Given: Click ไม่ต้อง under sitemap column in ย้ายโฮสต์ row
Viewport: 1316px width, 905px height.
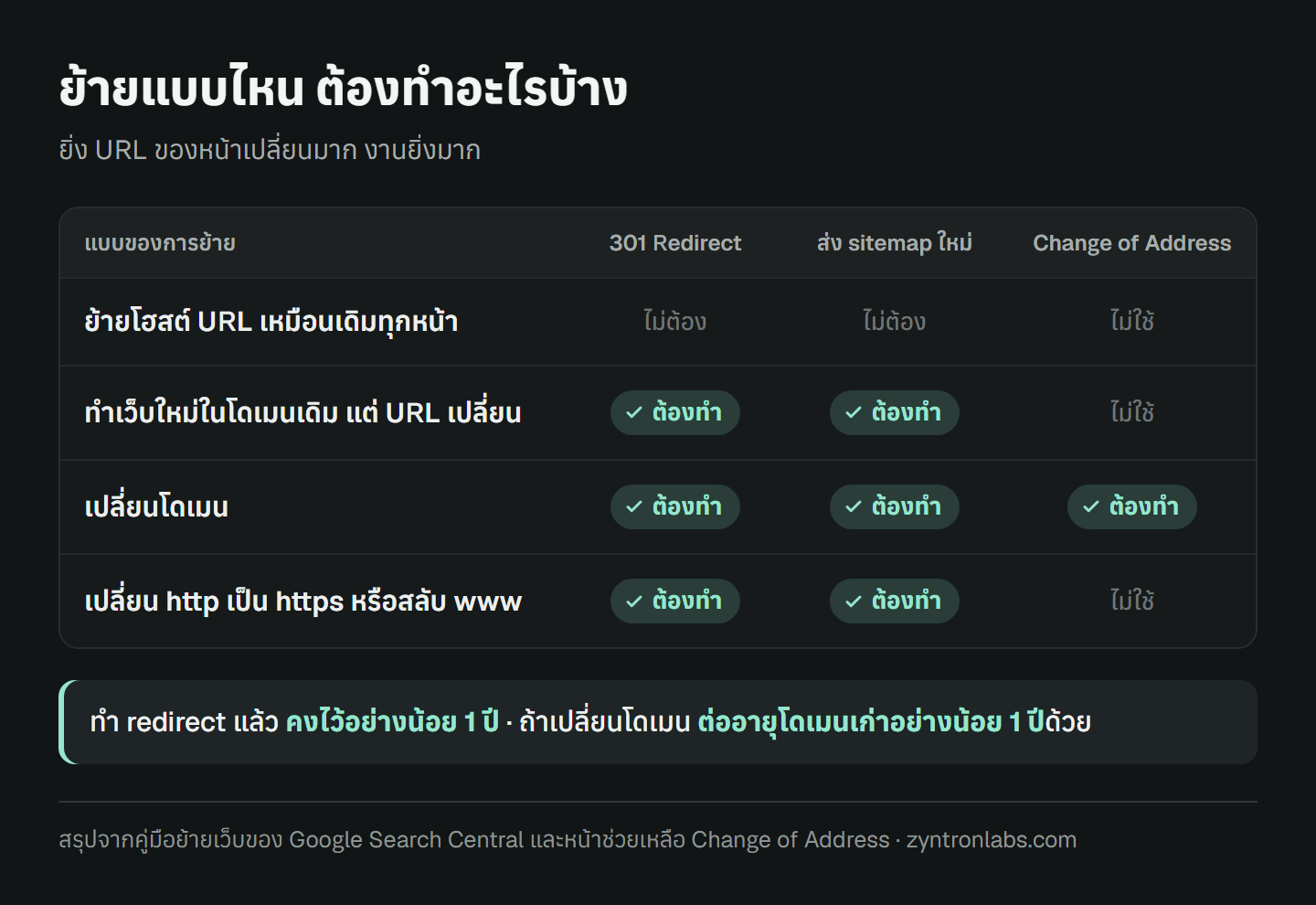Looking at the screenshot, I should pyautogui.click(x=895, y=322).
